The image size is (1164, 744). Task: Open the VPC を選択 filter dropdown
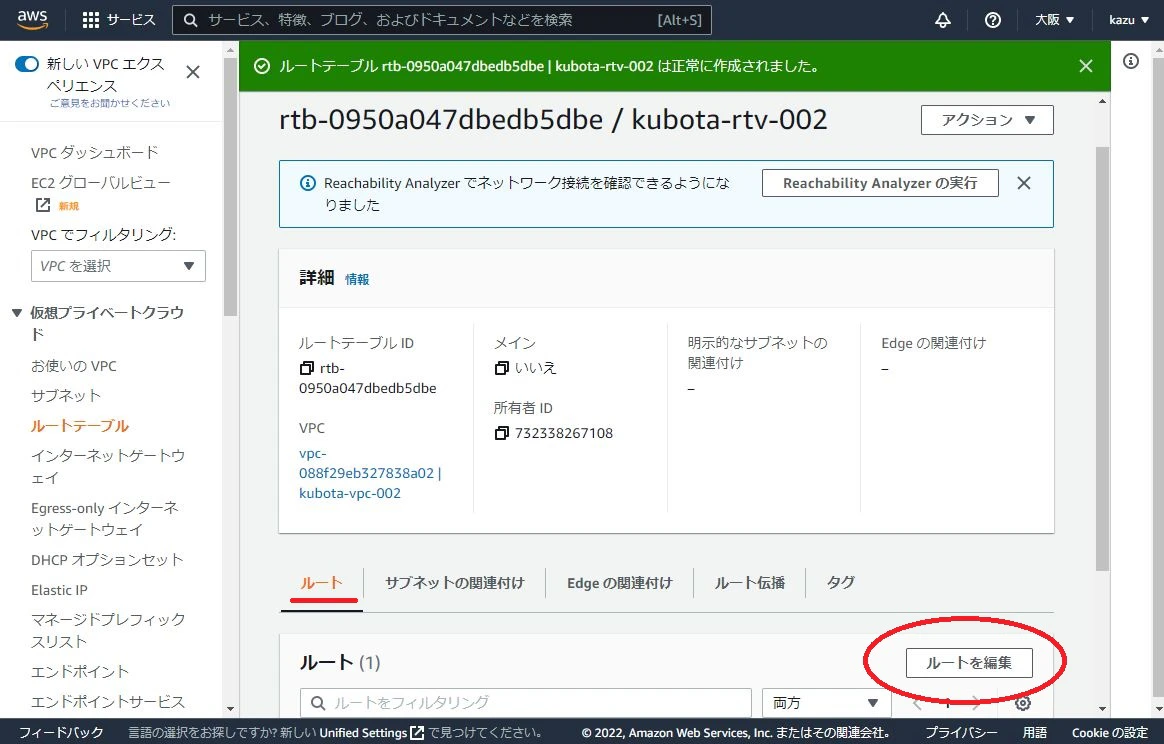click(118, 266)
